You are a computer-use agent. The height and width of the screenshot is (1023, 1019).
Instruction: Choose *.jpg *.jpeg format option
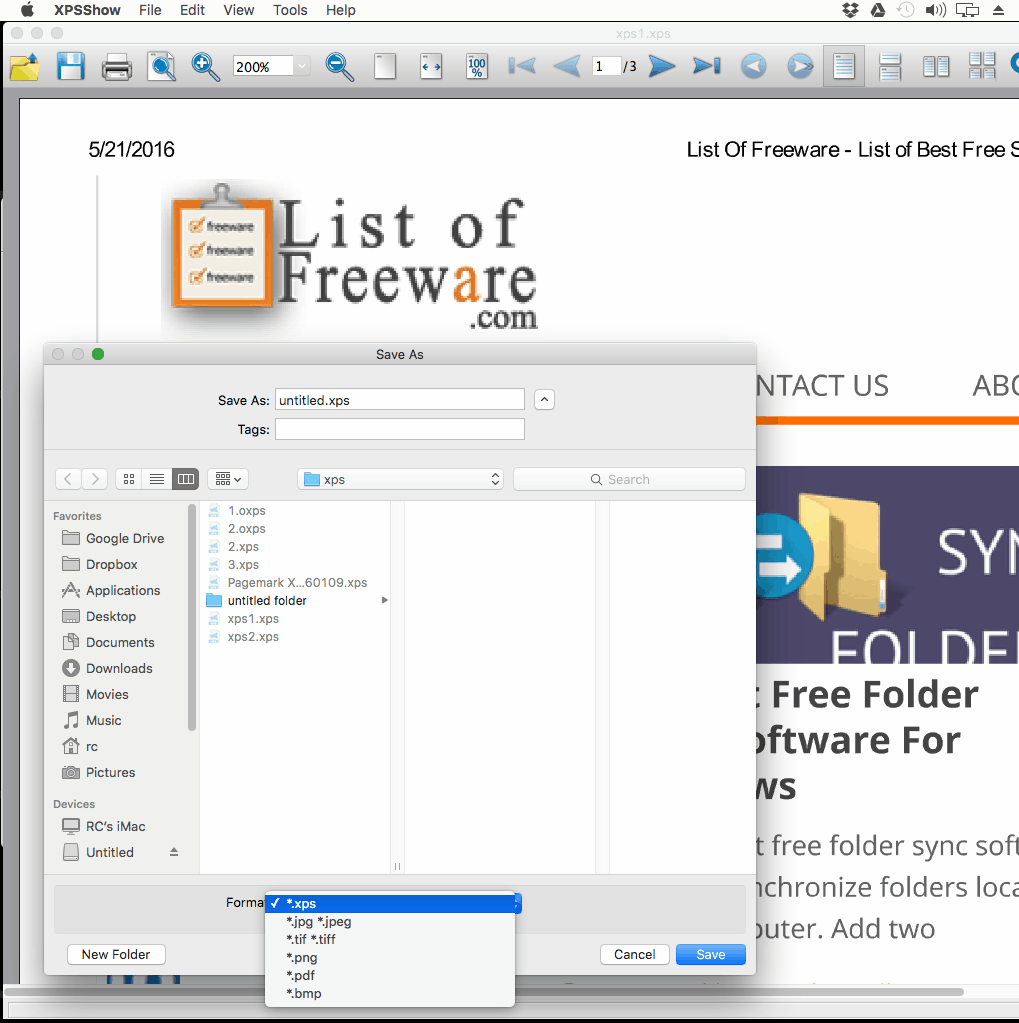(390, 921)
